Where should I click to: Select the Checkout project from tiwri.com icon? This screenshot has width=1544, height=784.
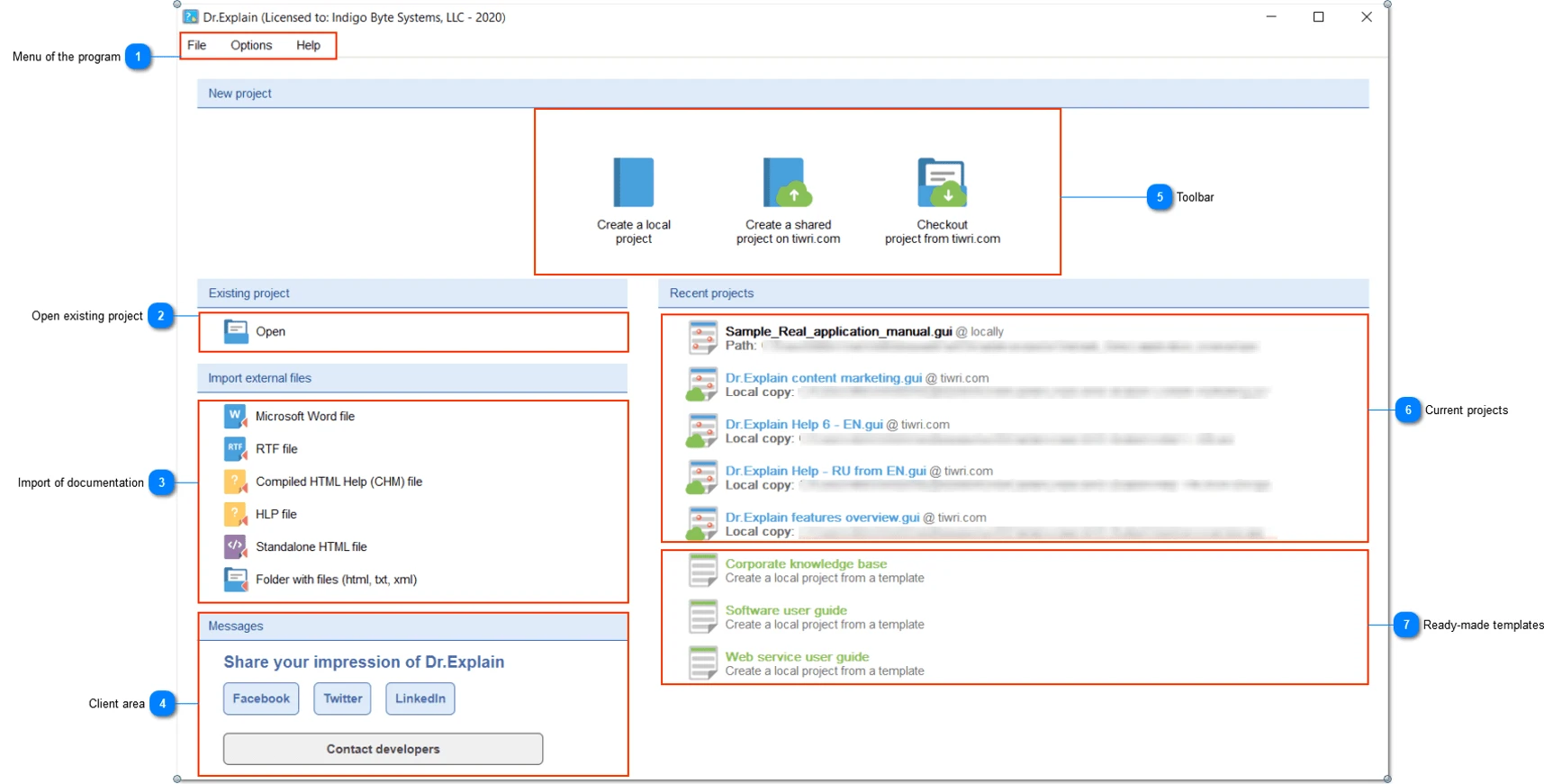click(942, 183)
